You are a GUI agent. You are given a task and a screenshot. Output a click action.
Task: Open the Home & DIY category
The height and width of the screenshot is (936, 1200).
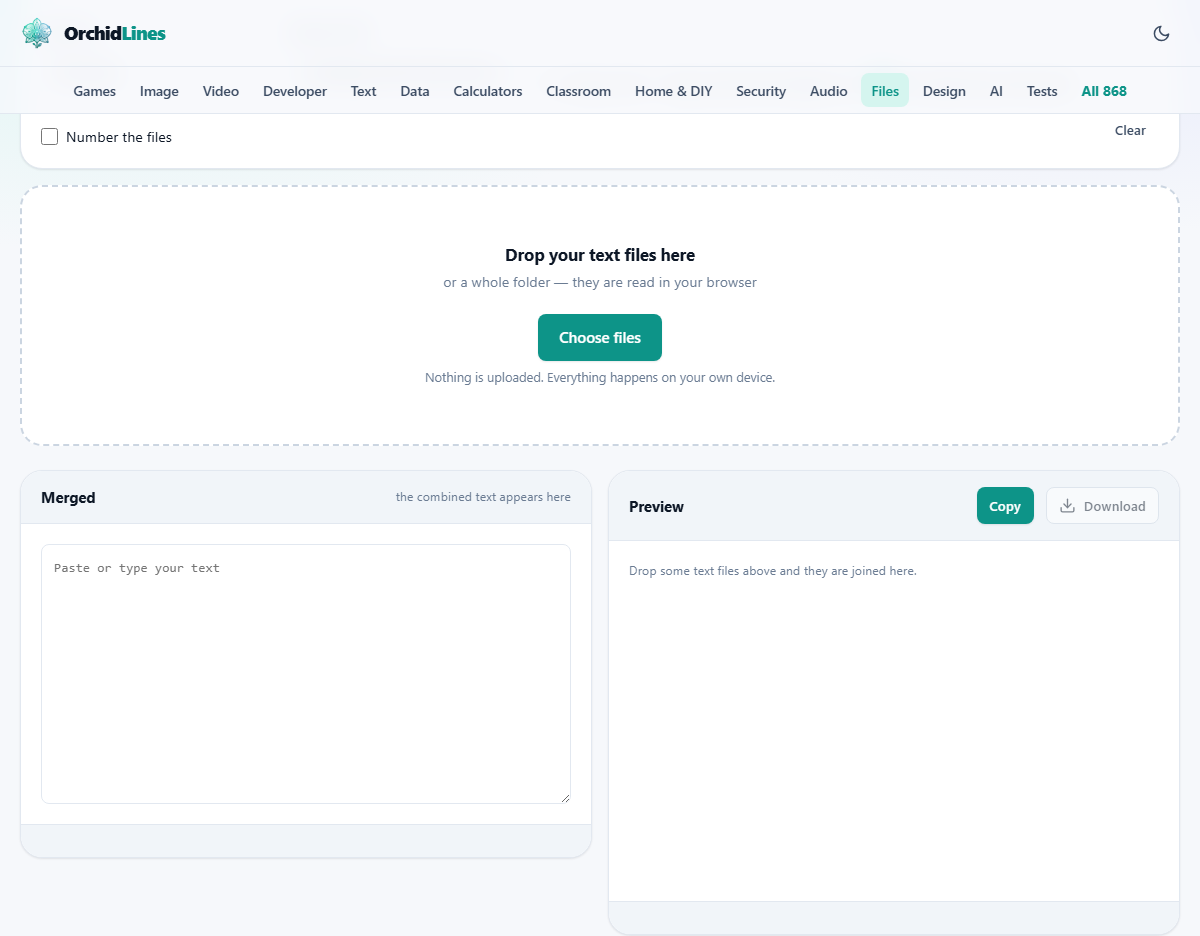[674, 91]
